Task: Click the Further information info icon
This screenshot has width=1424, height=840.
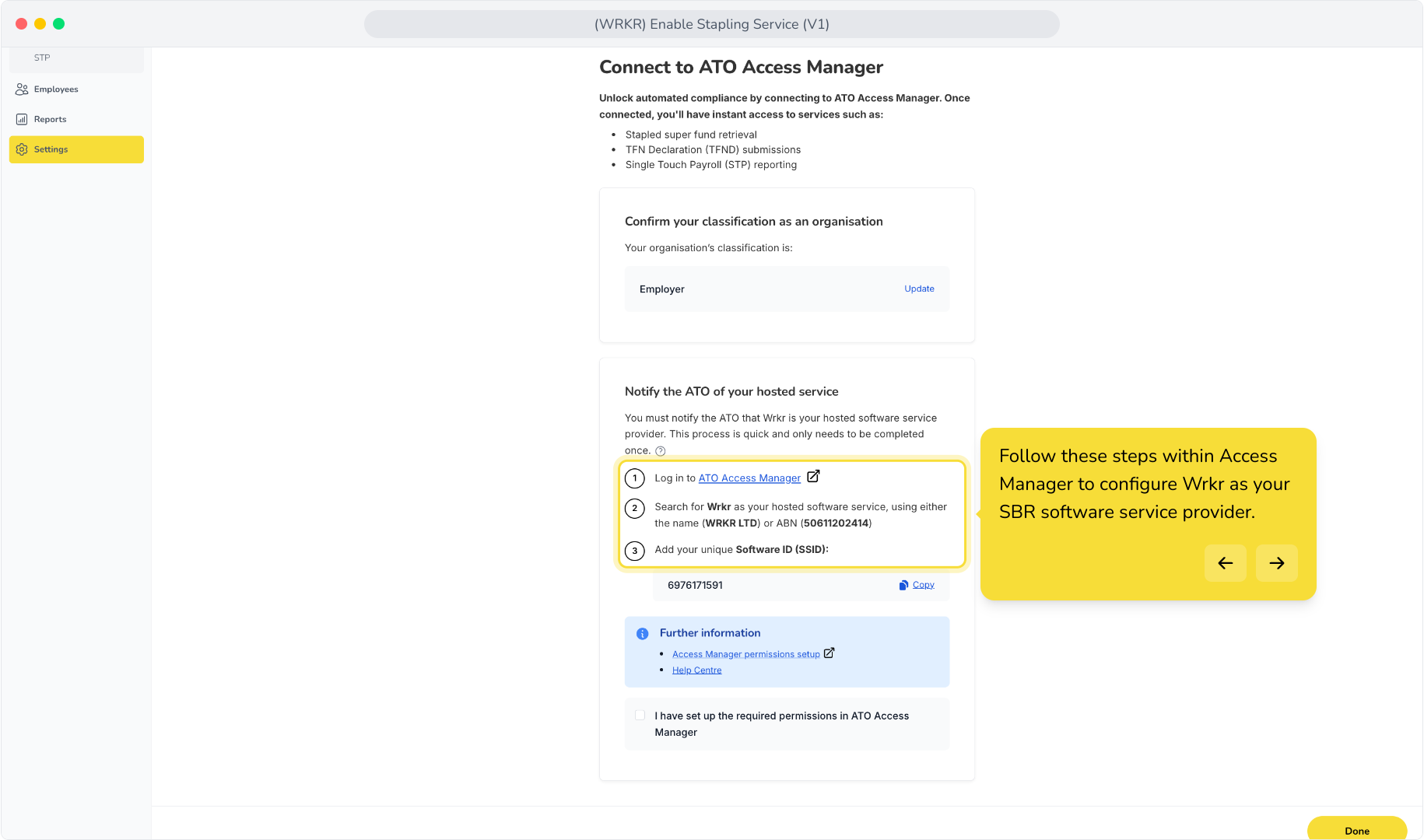Action: pyautogui.click(x=643, y=634)
